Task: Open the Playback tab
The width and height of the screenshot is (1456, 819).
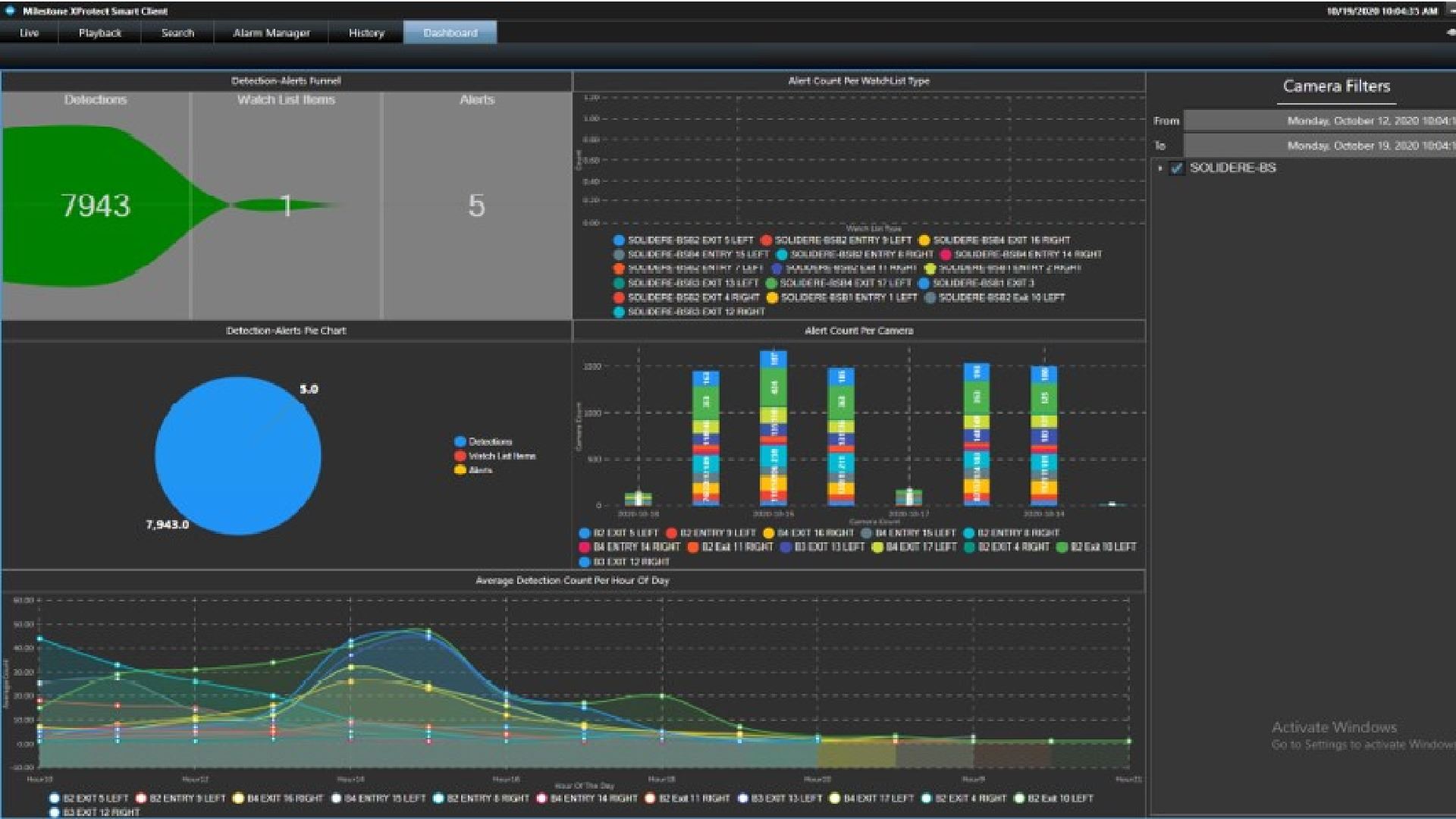Action: pos(99,33)
